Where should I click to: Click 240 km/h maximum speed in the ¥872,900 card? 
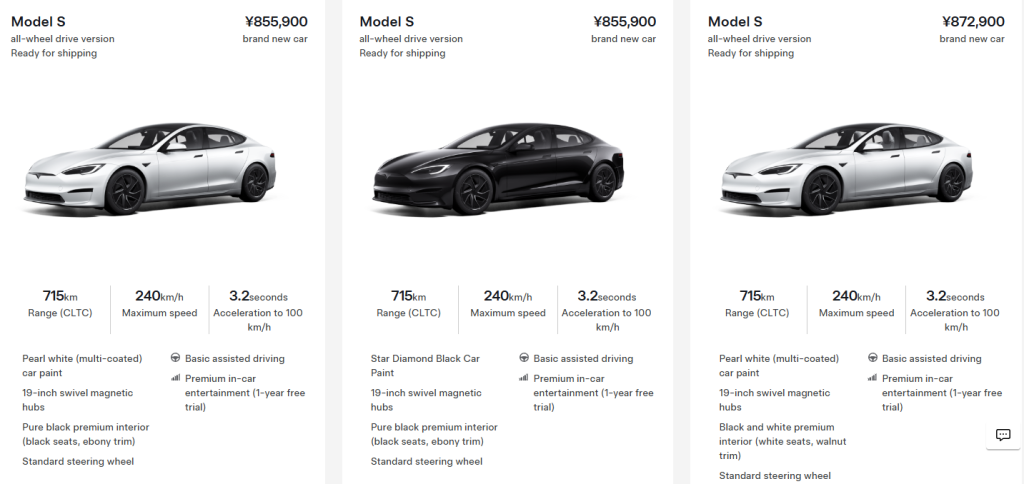[856, 296]
